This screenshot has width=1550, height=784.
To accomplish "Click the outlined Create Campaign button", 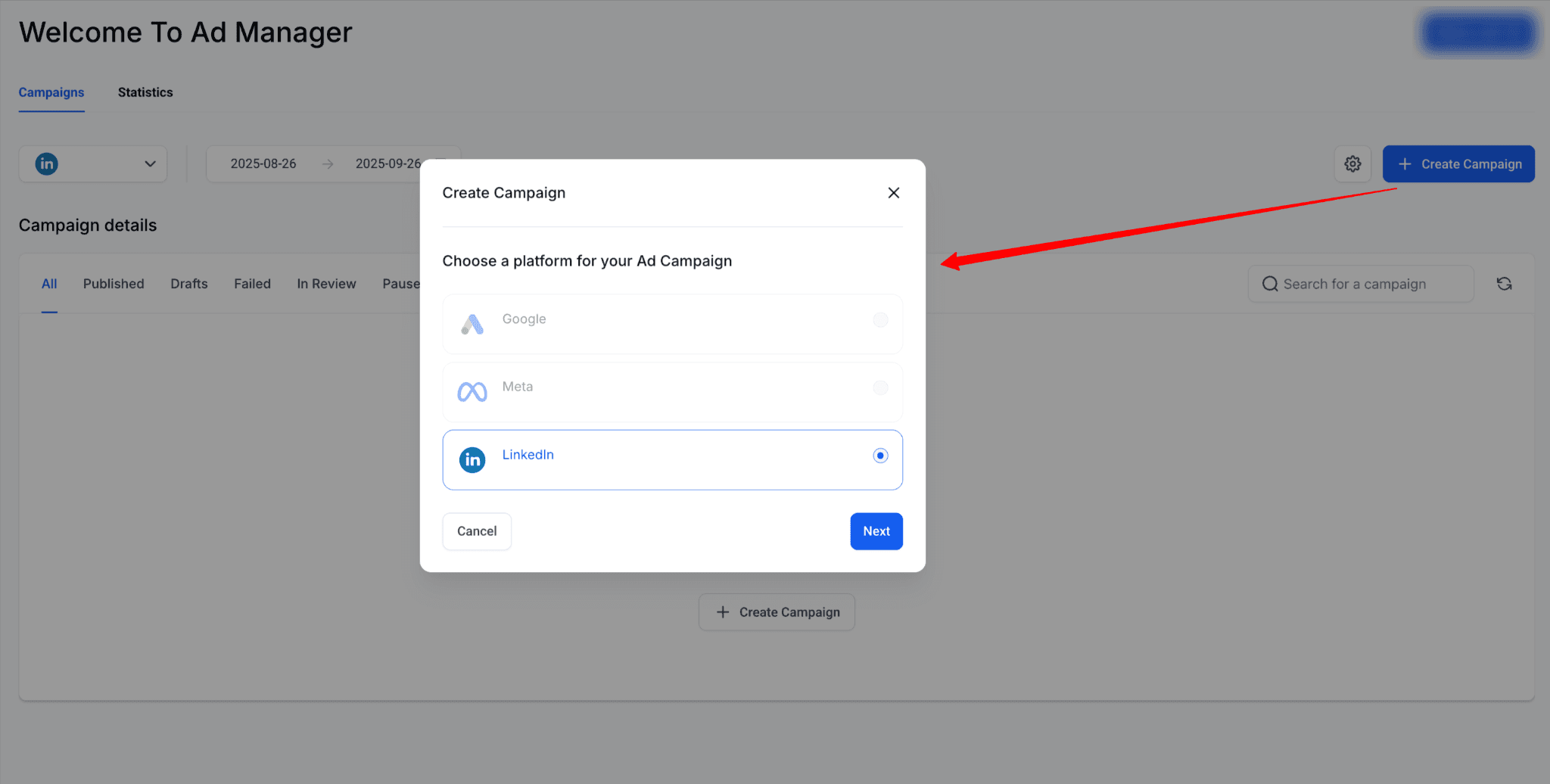I will (x=777, y=612).
